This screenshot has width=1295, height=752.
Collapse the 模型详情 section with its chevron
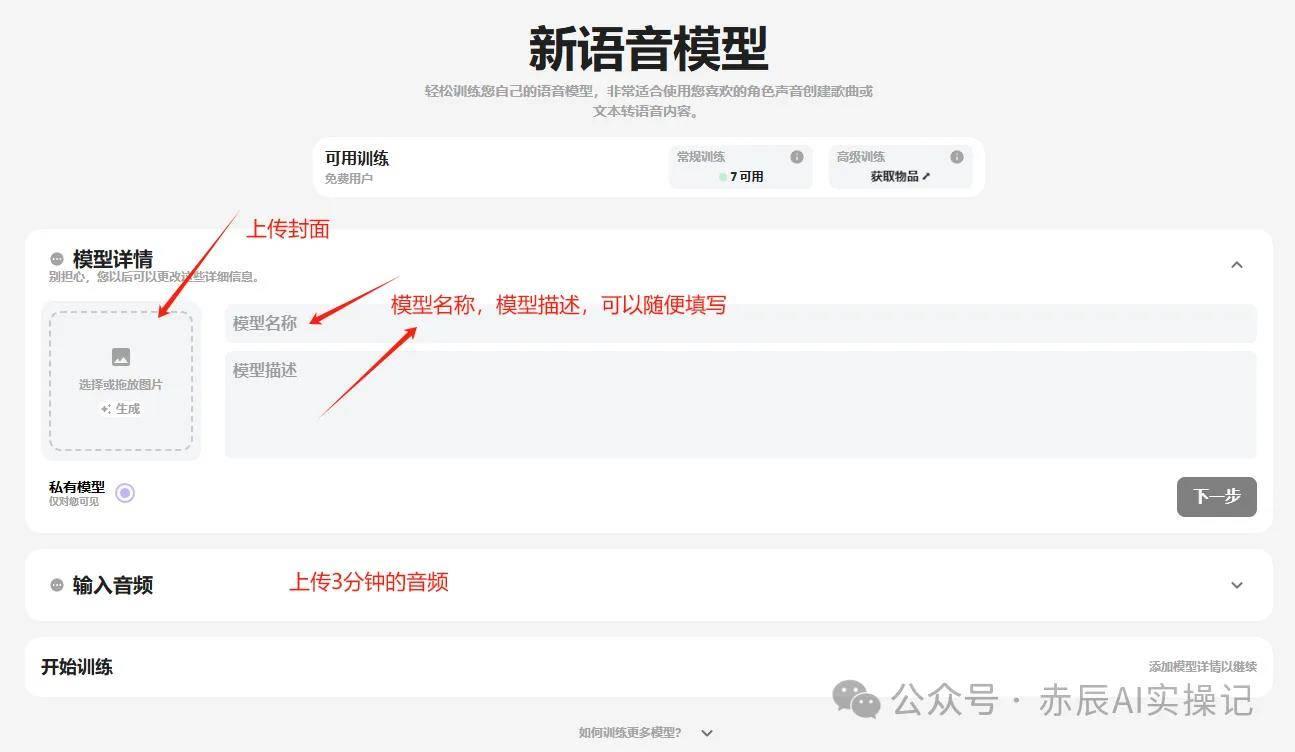tap(1237, 265)
